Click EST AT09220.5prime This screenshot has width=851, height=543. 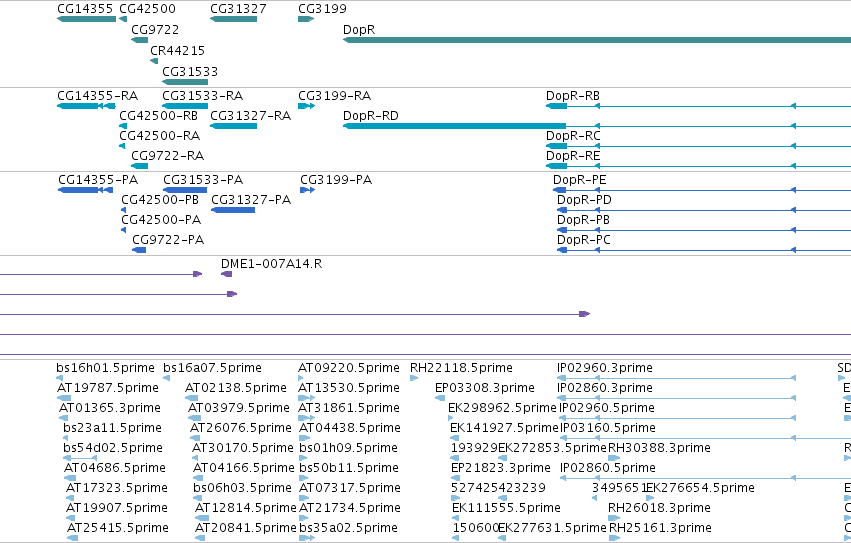tap(301, 378)
